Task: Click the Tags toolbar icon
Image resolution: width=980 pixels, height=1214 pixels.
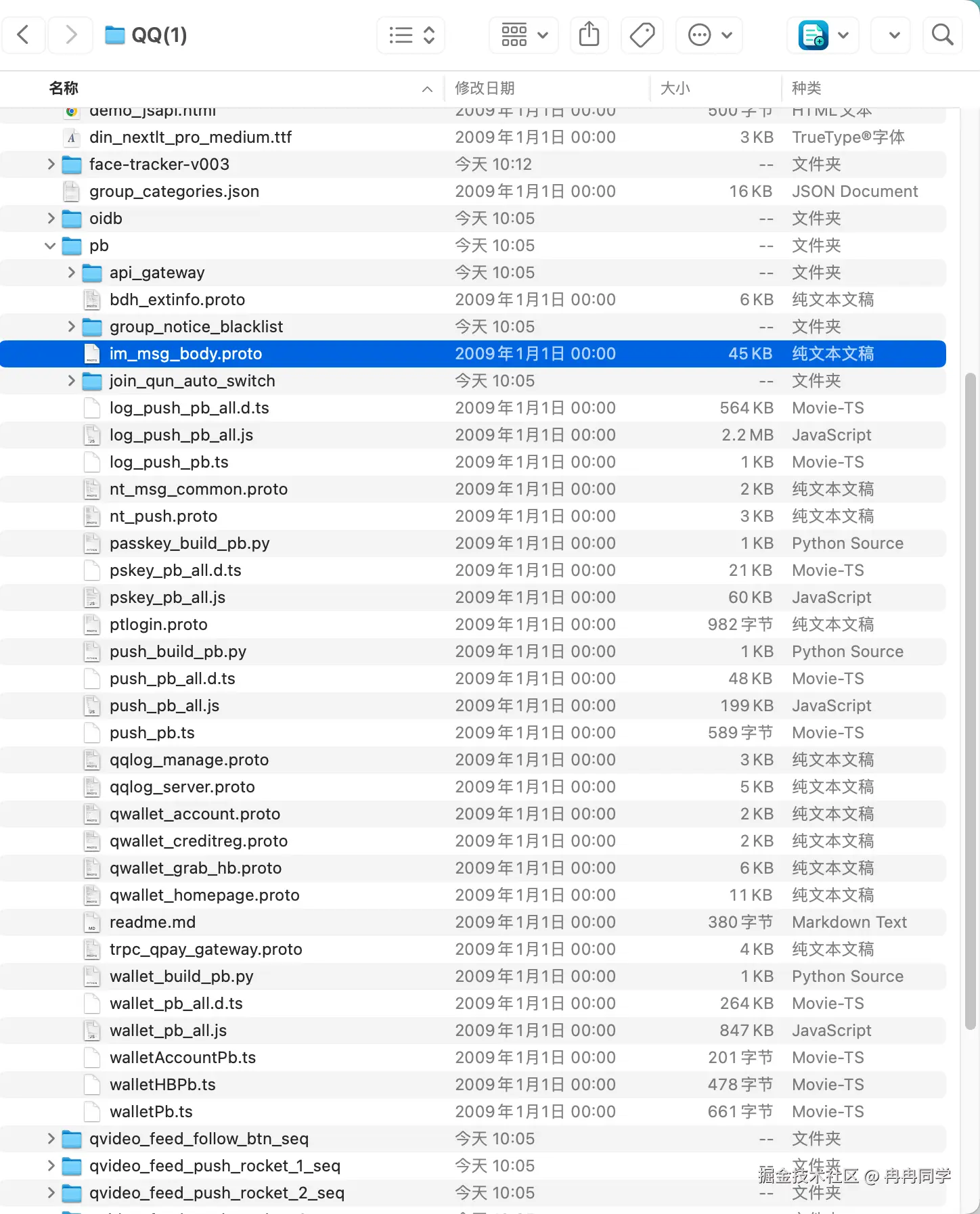Action: [642, 35]
